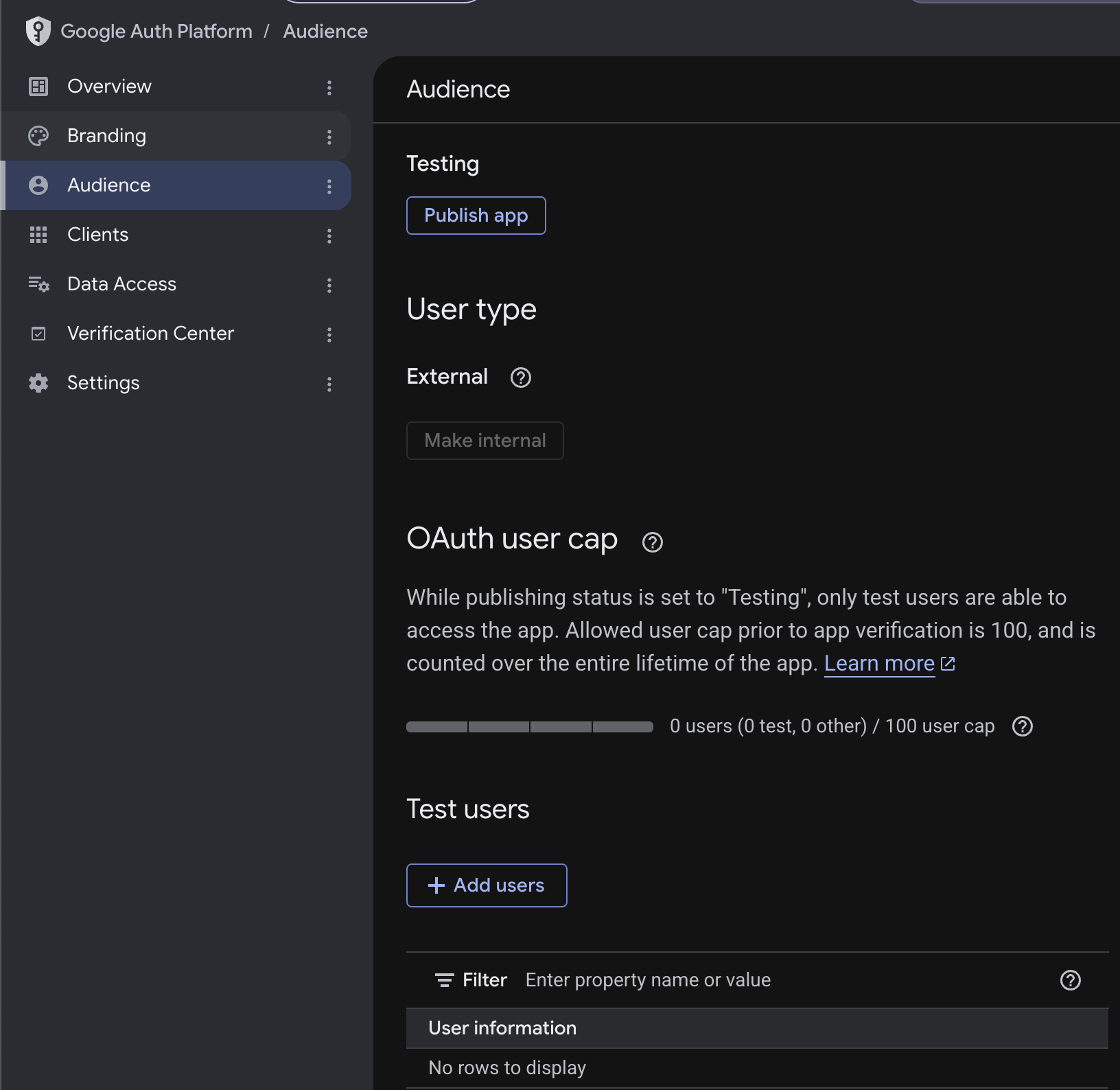Click the "Test users" heading
This screenshot has height=1090, width=1120.
pyautogui.click(x=468, y=809)
